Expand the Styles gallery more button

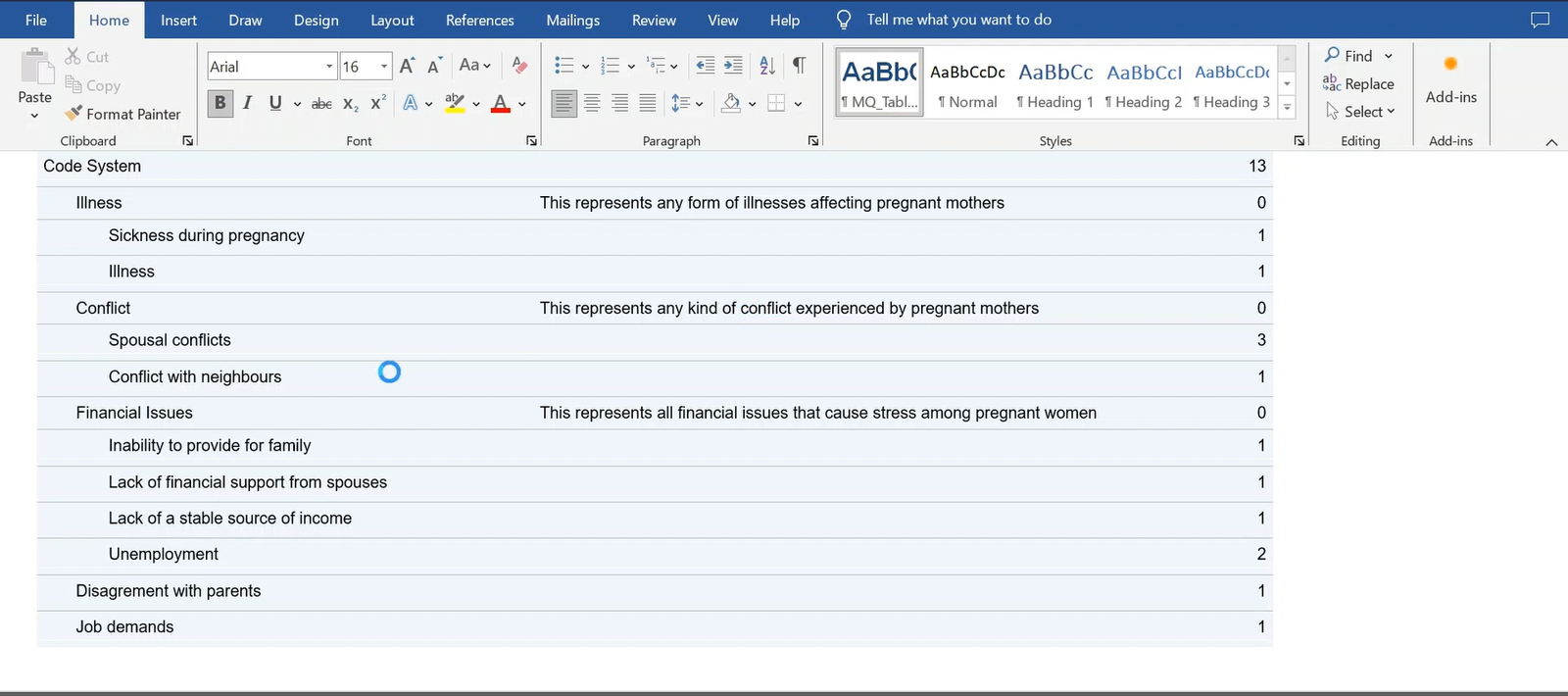click(x=1287, y=108)
